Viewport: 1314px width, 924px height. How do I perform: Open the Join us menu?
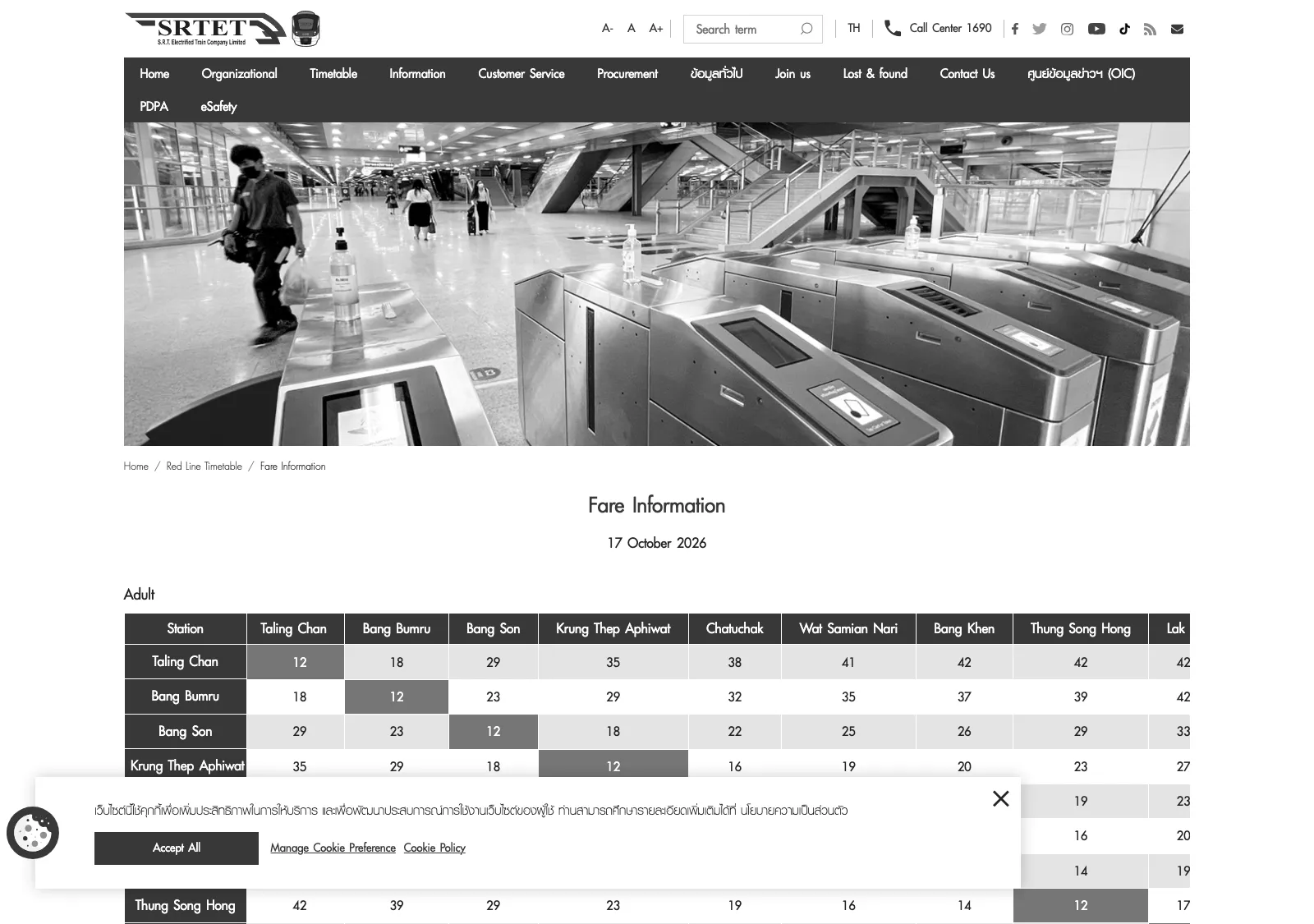point(793,73)
